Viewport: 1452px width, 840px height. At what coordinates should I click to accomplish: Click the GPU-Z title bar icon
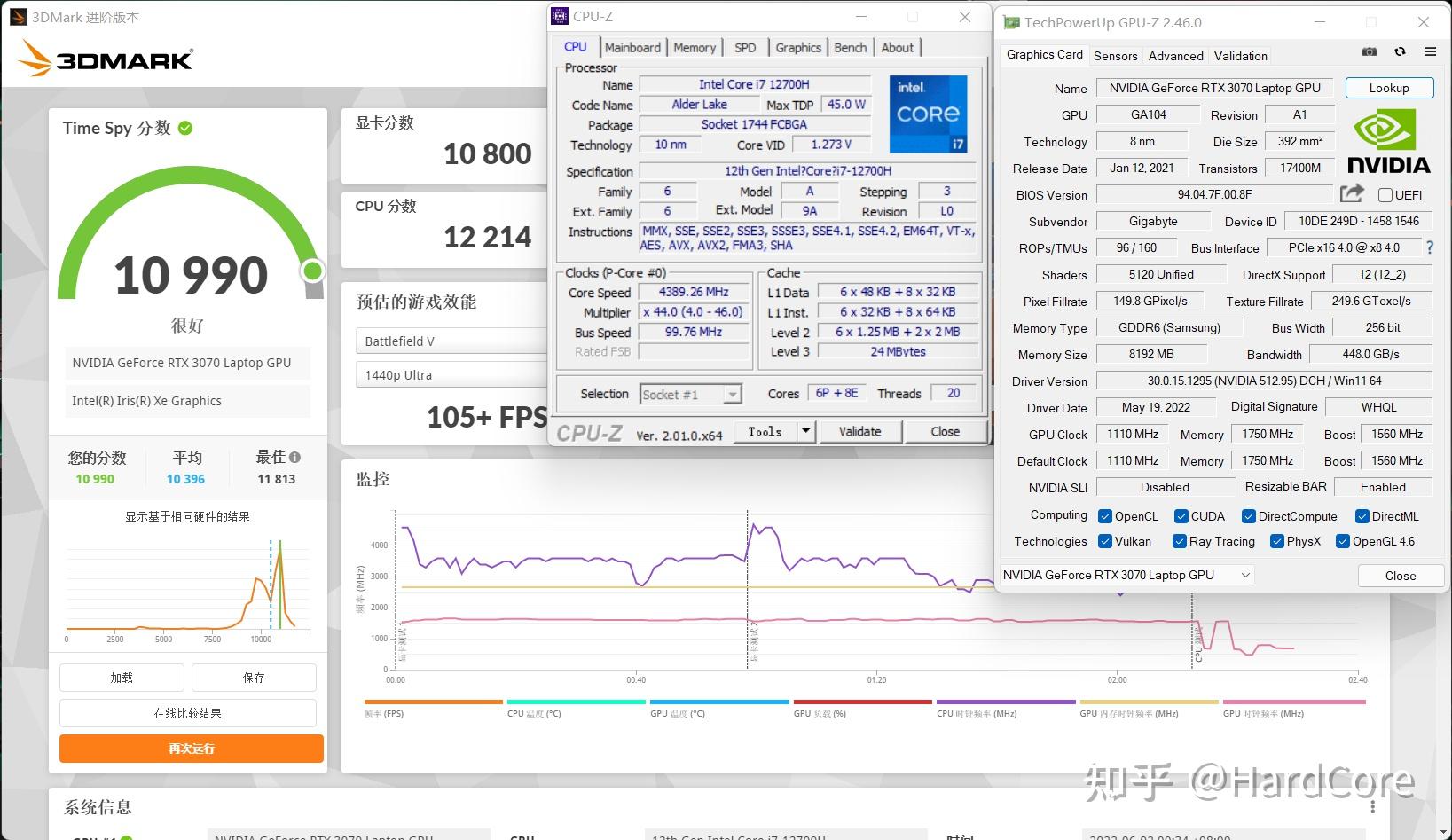click(x=1011, y=22)
